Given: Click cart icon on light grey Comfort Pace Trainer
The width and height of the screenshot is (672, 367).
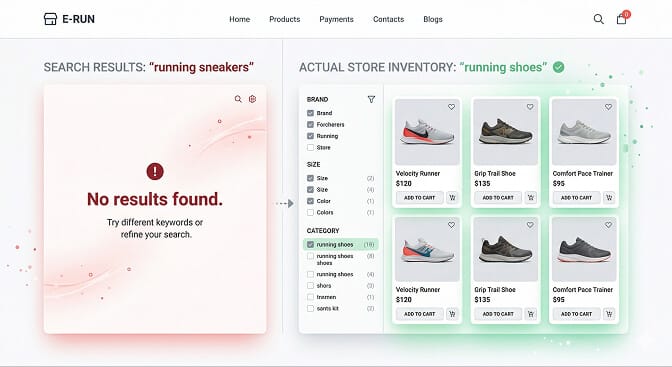Looking at the screenshot, I should point(609,198).
